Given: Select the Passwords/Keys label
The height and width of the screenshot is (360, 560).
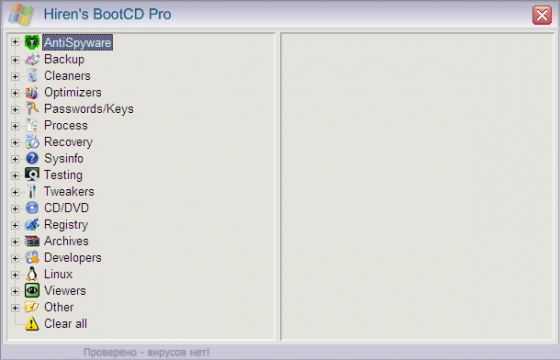Looking at the screenshot, I should pos(89,109).
